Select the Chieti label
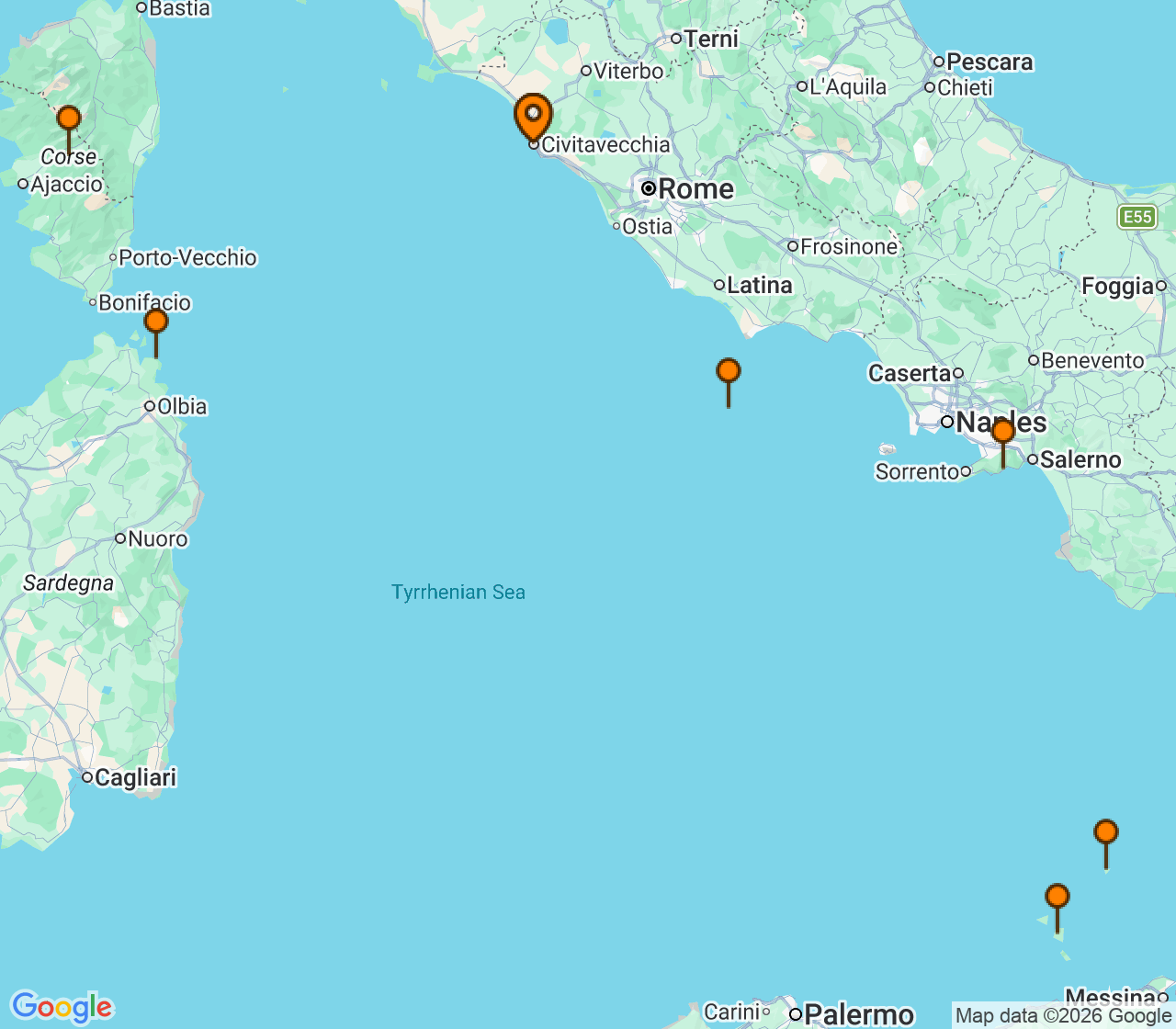The height and width of the screenshot is (1029, 1176). pos(966,87)
